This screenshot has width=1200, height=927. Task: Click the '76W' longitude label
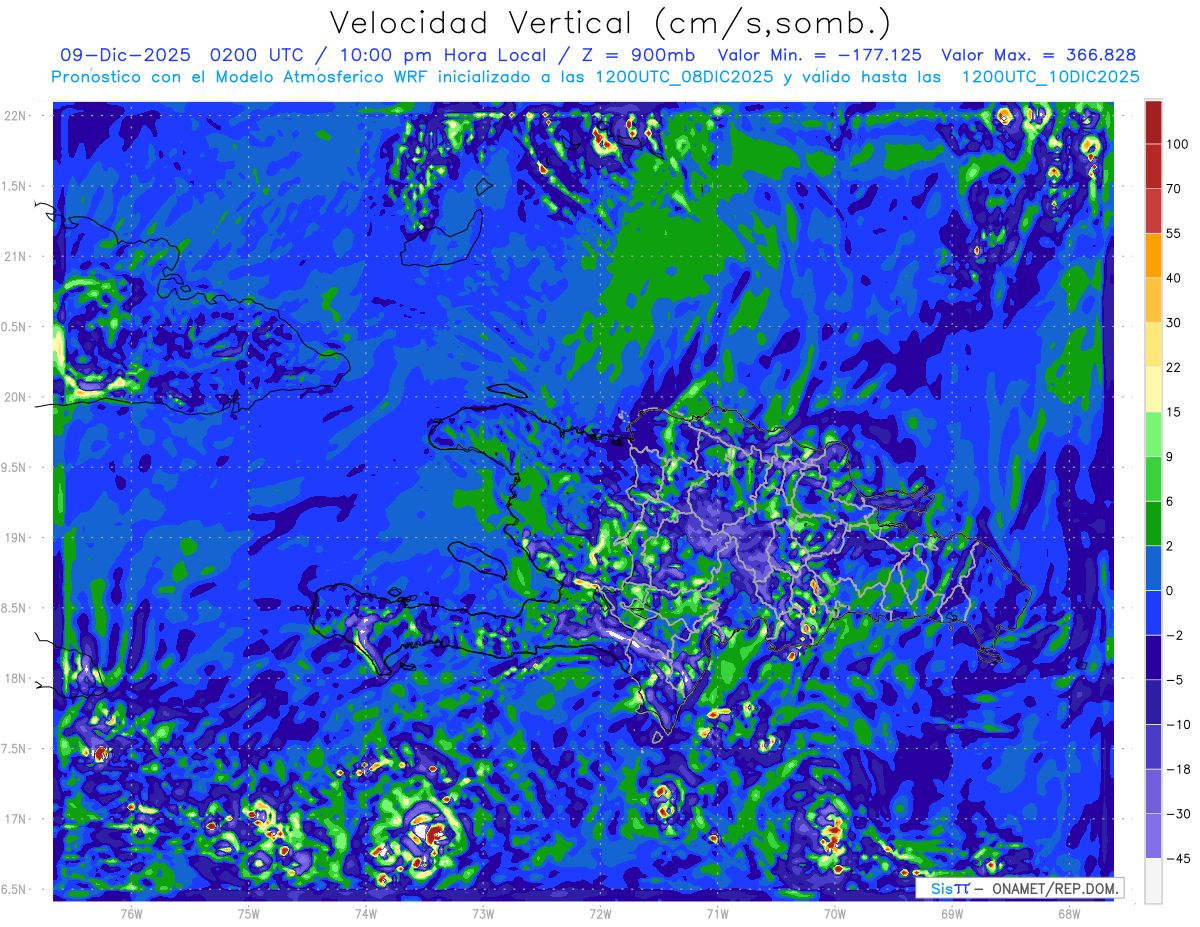131,913
